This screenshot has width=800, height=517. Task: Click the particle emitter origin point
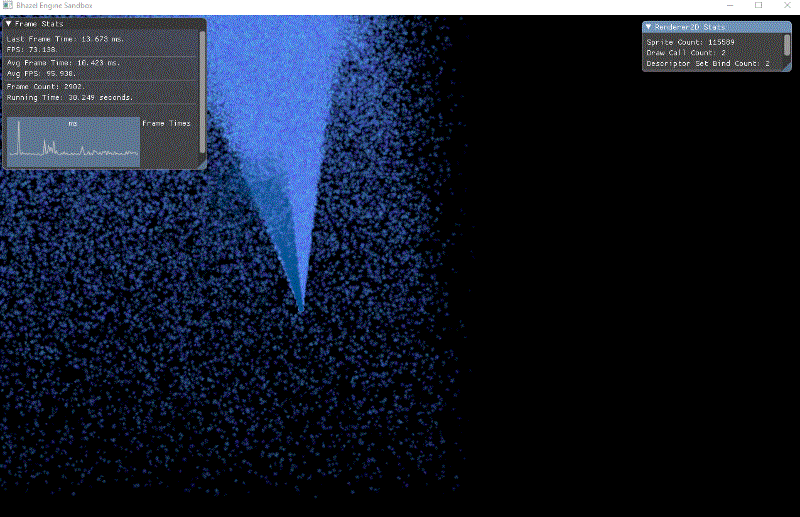pos(300,309)
